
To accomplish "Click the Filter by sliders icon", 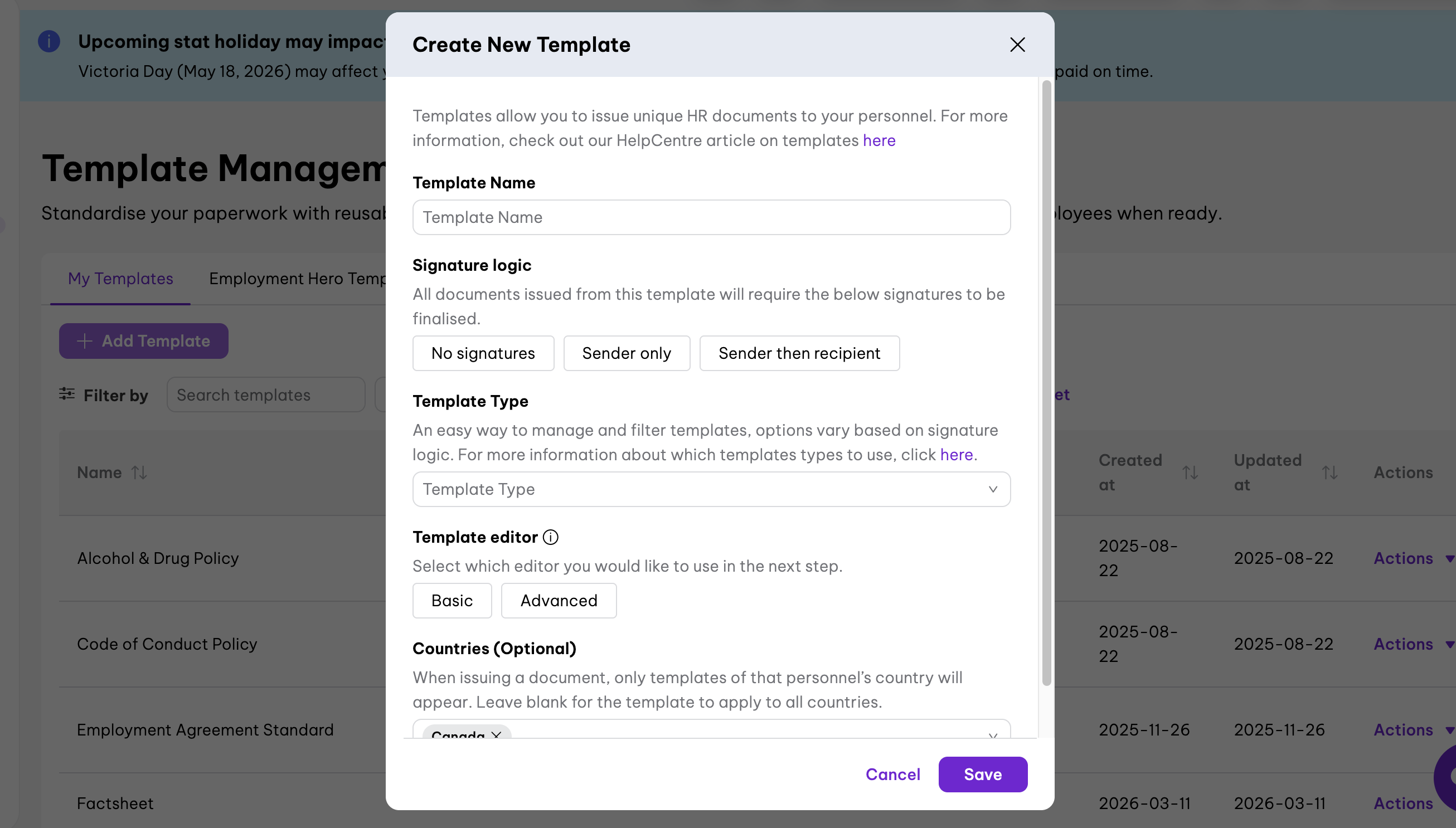I will [x=66, y=394].
